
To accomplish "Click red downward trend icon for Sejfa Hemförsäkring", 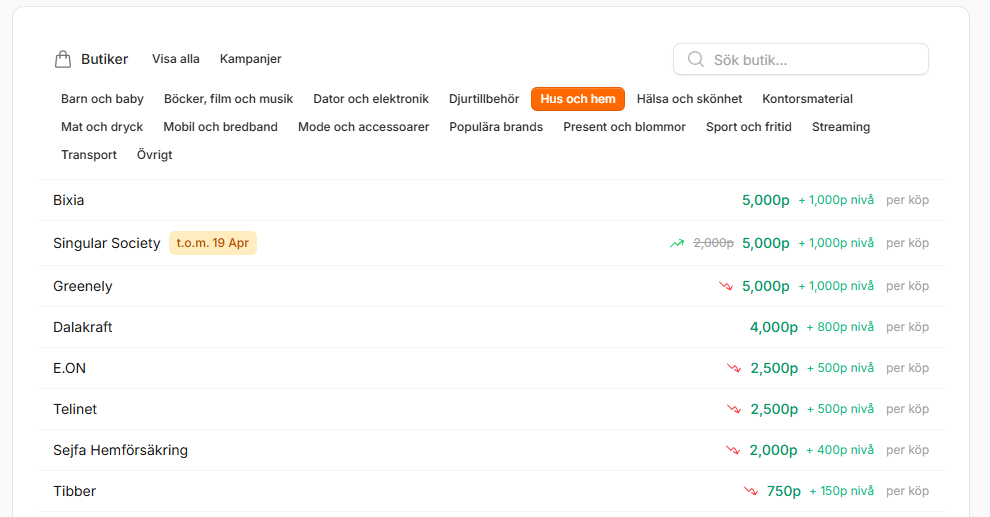I will 732,450.
